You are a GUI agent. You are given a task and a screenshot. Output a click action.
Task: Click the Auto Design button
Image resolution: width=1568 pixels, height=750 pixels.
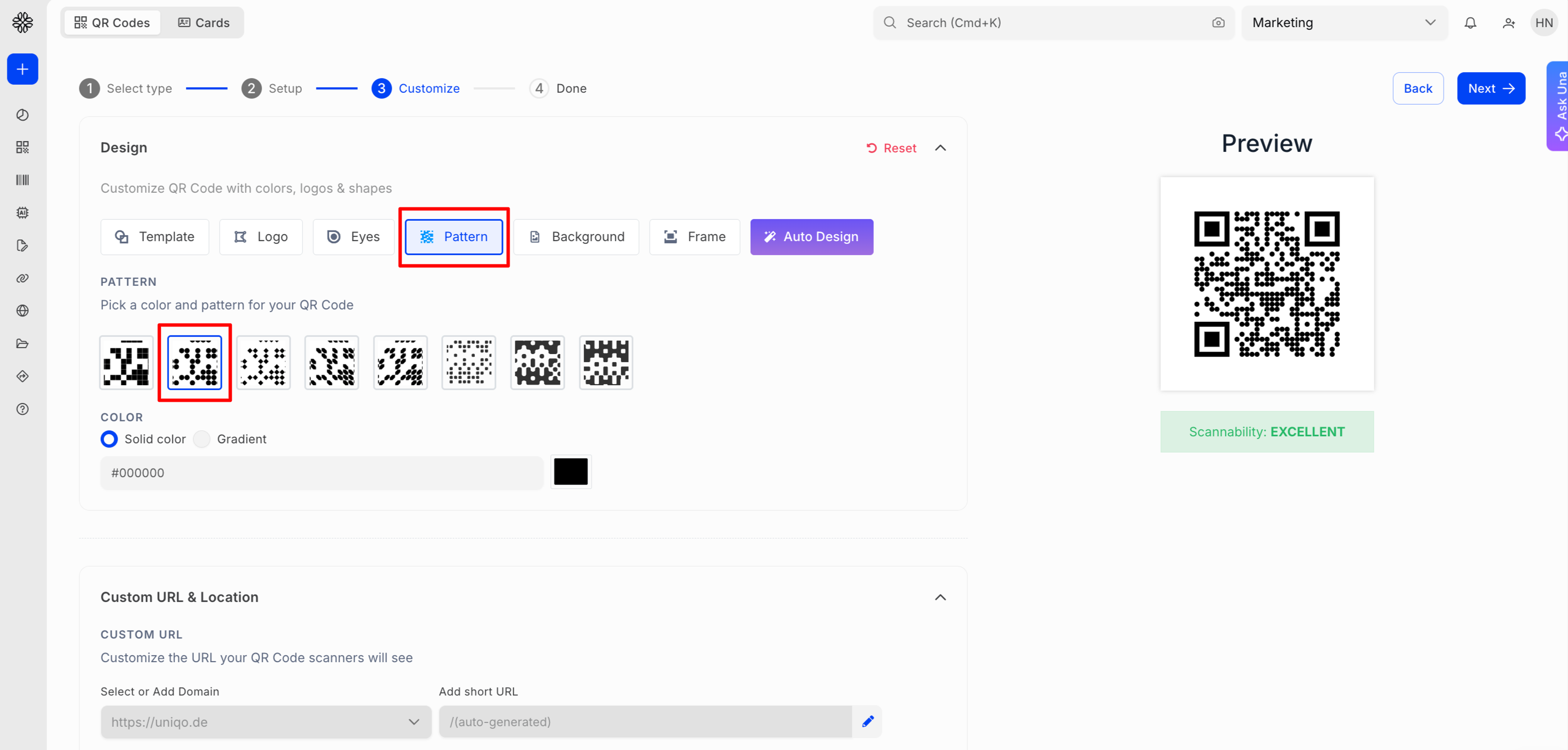[x=811, y=237]
